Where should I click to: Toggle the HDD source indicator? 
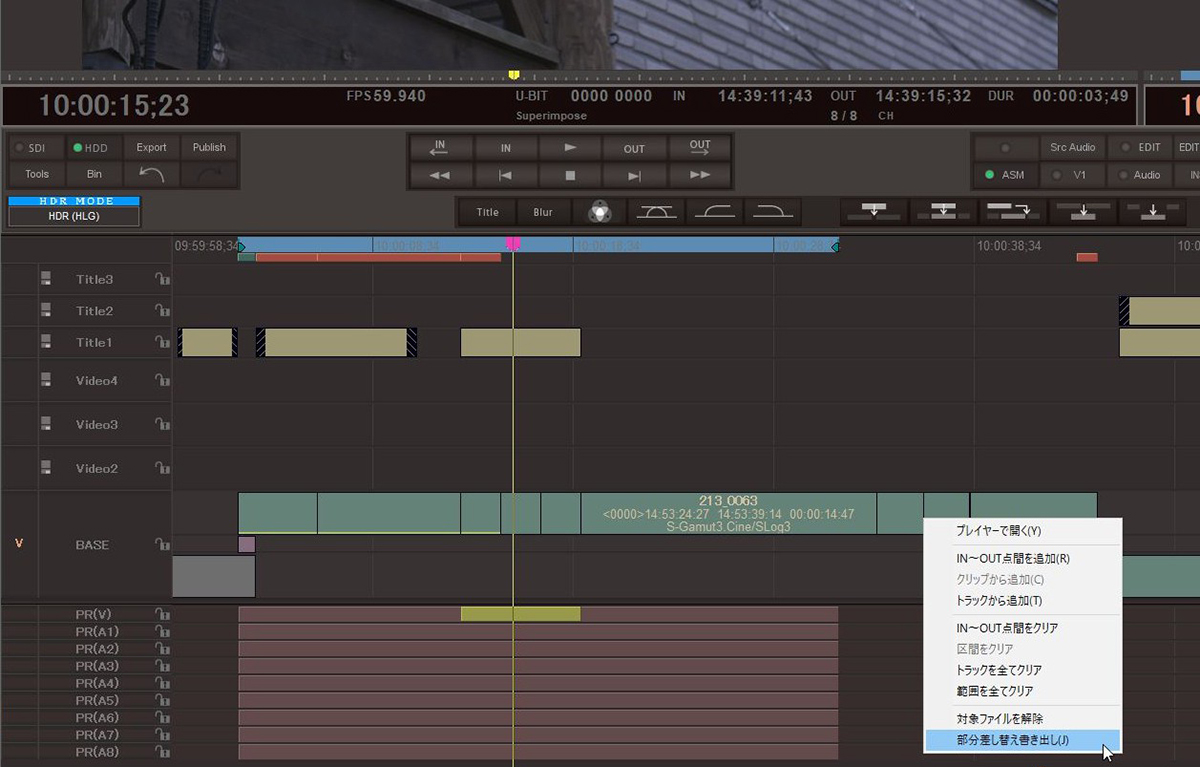pyautogui.click(x=91, y=148)
